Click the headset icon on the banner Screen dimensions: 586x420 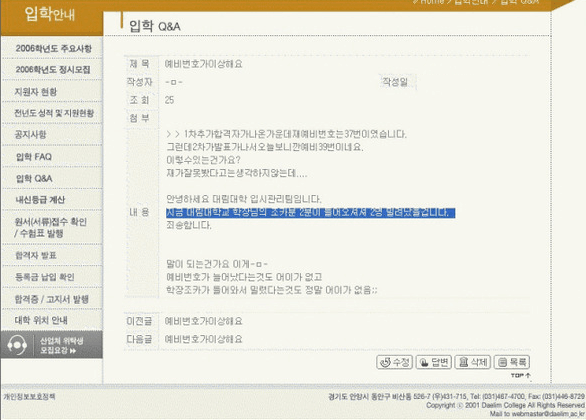(x=17, y=345)
